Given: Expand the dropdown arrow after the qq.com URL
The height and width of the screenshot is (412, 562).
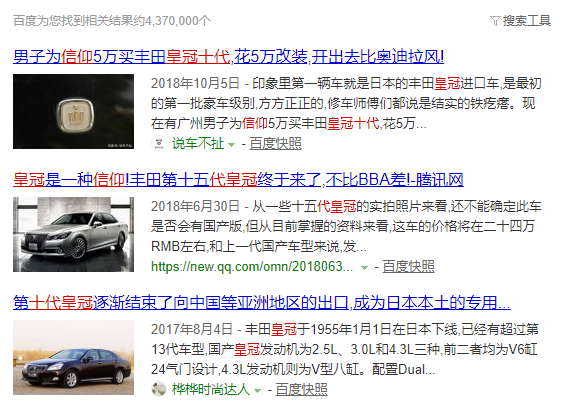Looking at the screenshot, I should tap(364, 268).
